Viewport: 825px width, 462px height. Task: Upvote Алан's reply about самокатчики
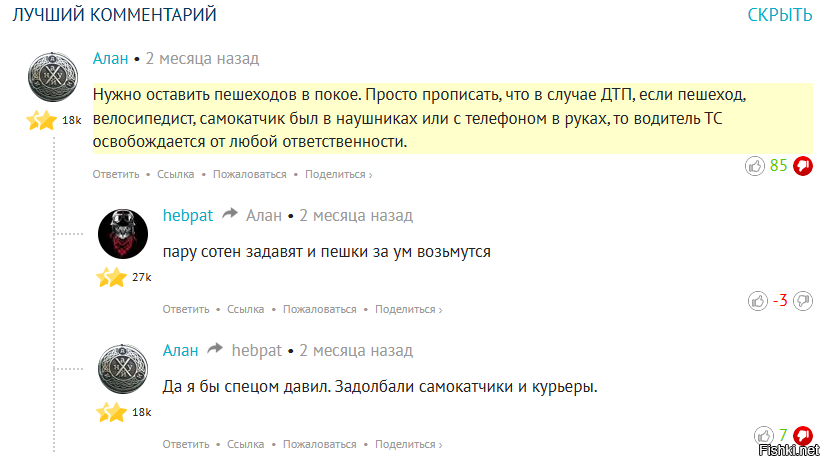pyautogui.click(x=765, y=435)
